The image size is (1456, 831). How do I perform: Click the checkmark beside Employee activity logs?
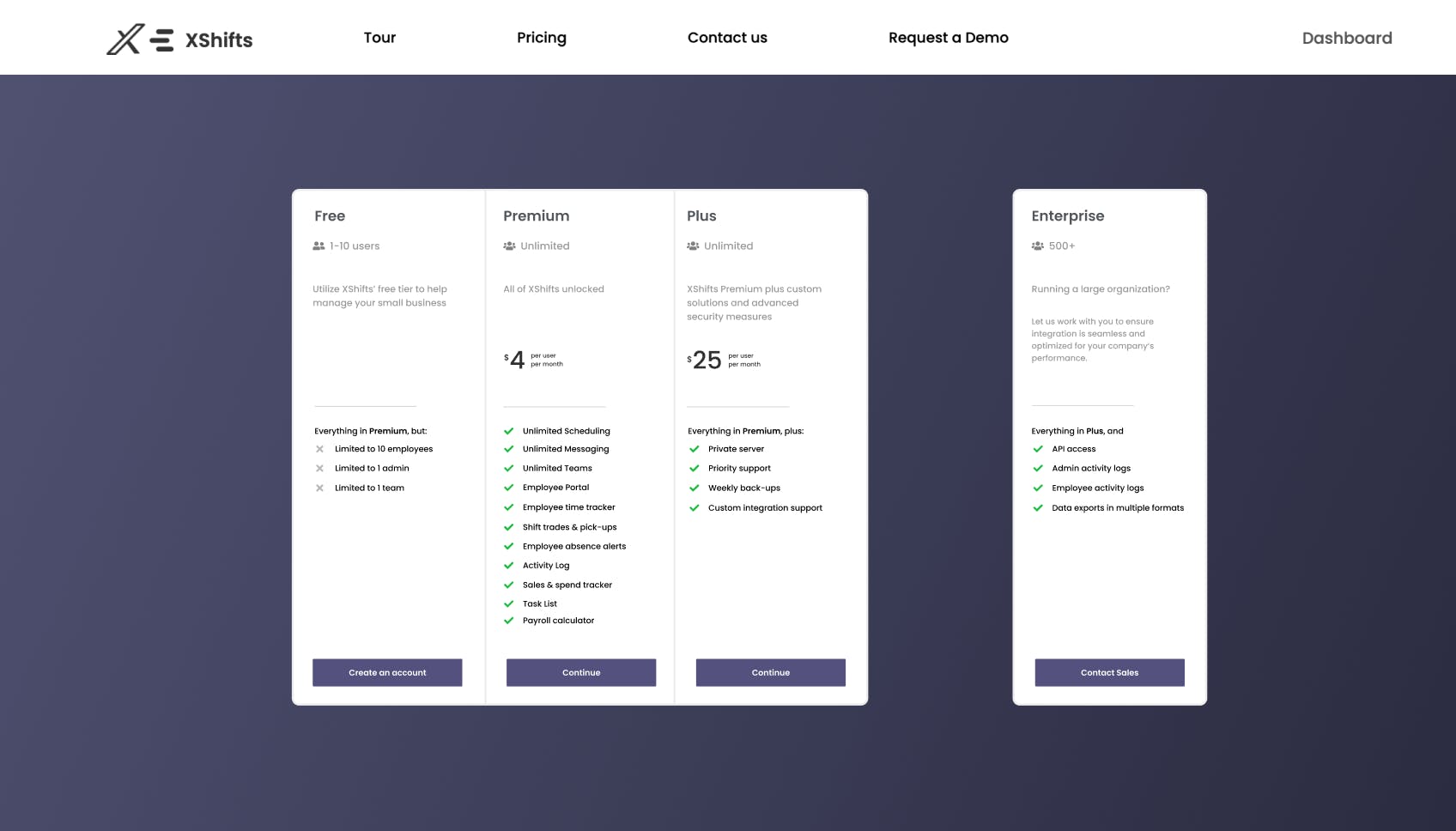point(1038,488)
